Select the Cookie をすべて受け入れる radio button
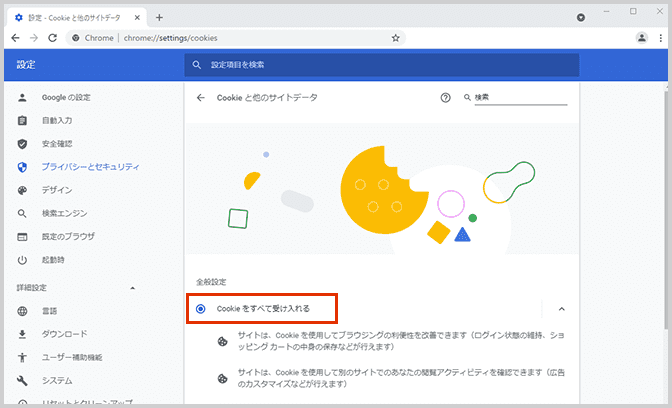 [201, 309]
